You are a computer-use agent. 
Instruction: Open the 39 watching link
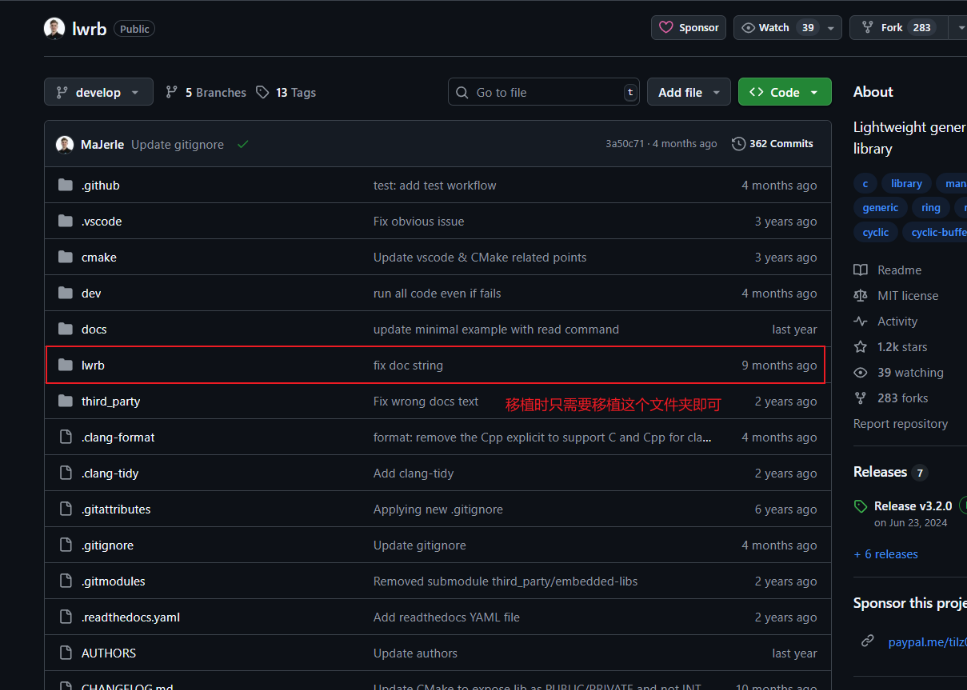[x=899, y=372]
